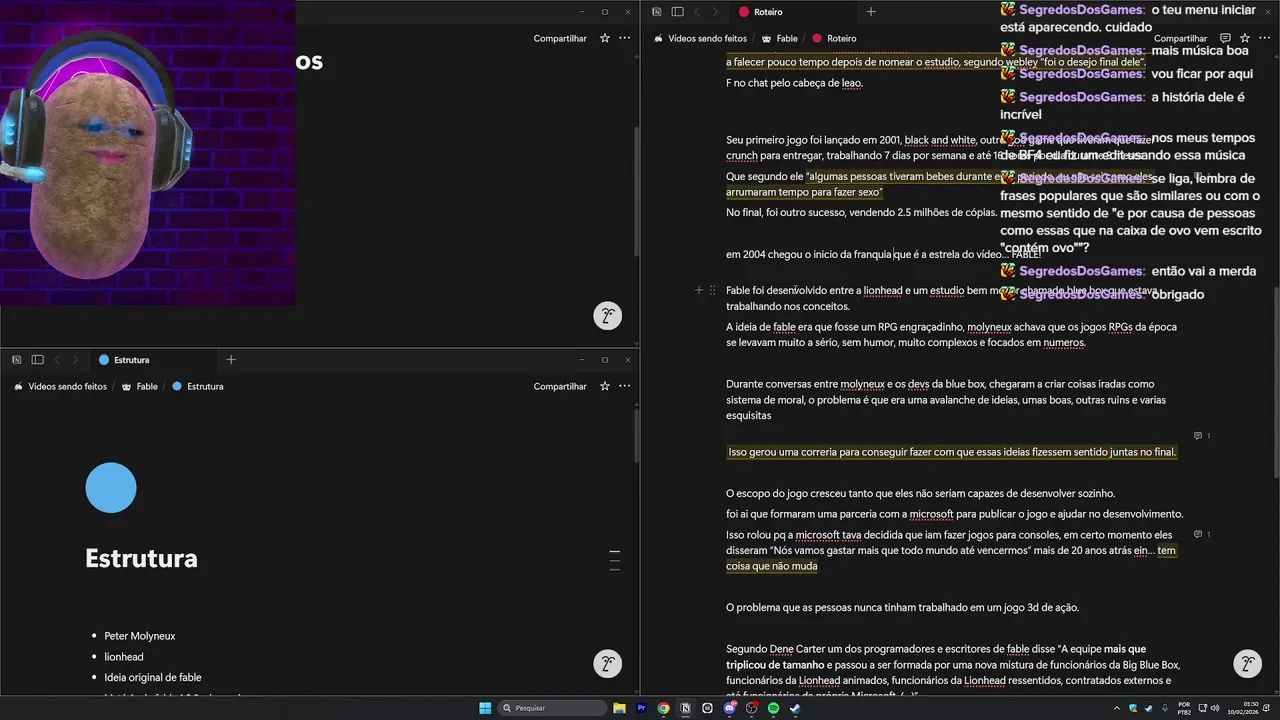Go back in Estrutura window
Image resolution: width=1280 pixels, height=720 pixels.
(57, 360)
